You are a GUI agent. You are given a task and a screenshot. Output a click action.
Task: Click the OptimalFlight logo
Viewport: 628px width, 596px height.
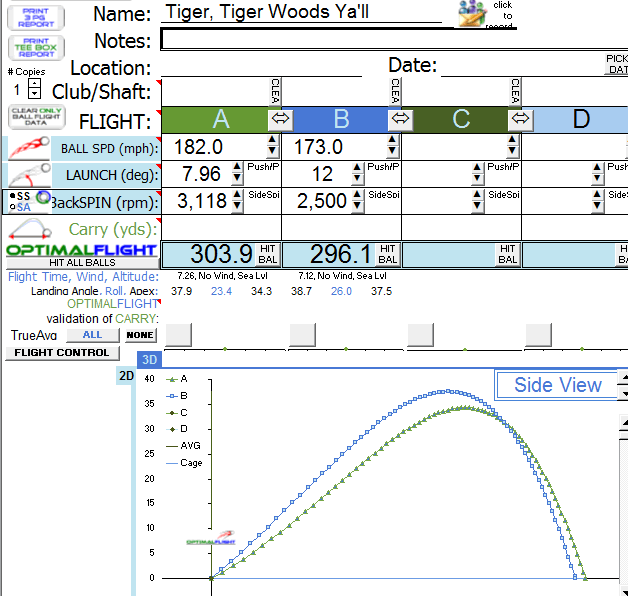pyautogui.click(x=81, y=250)
